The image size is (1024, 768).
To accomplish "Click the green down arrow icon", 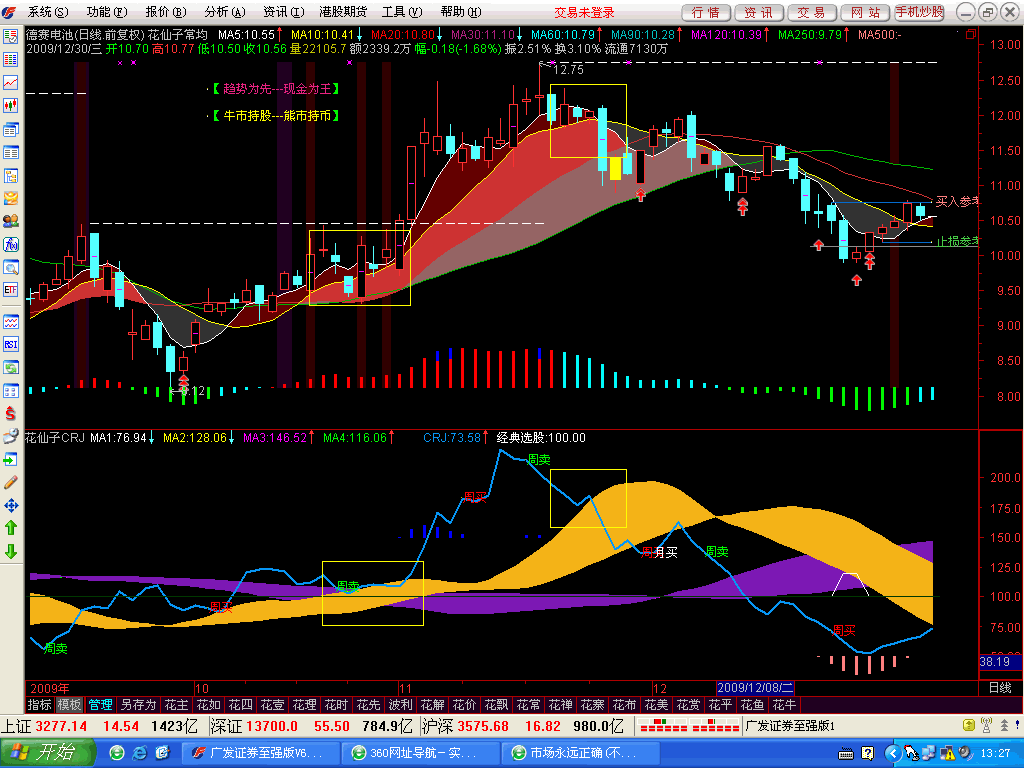I will (x=10, y=551).
